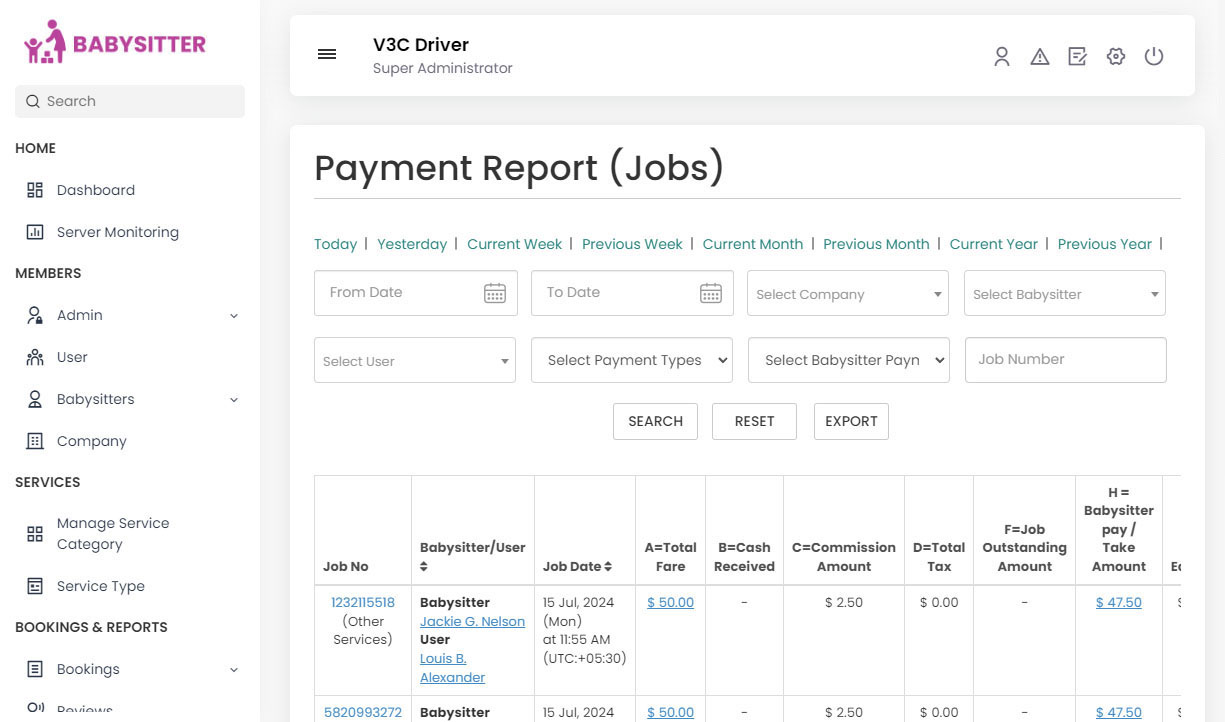Screen dimensions: 1225x722
Task: Open the From Date calendar picker
Action: [495, 293]
